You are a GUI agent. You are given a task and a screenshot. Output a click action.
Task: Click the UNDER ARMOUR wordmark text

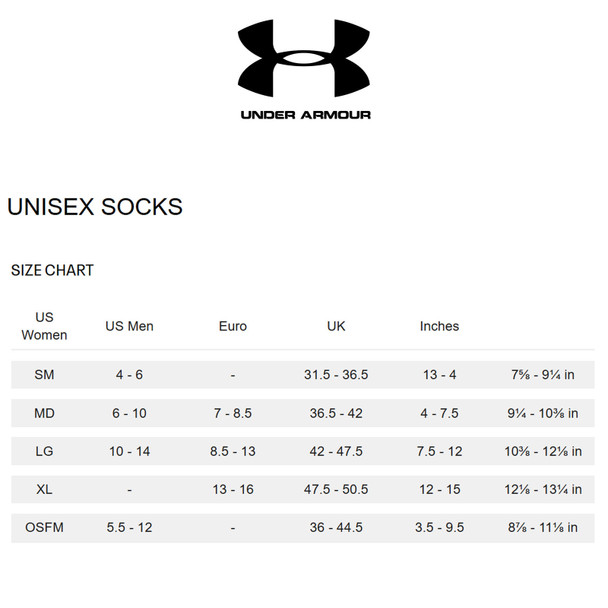(306, 115)
